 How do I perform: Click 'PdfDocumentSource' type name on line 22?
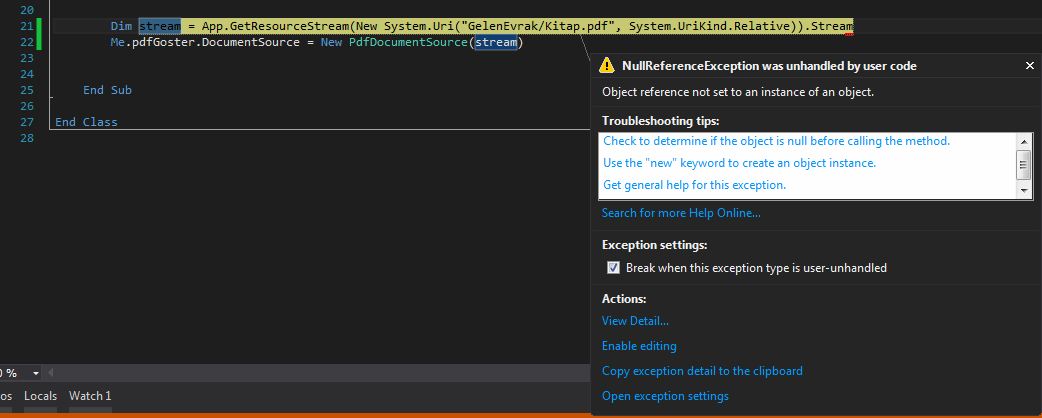tap(409, 43)
